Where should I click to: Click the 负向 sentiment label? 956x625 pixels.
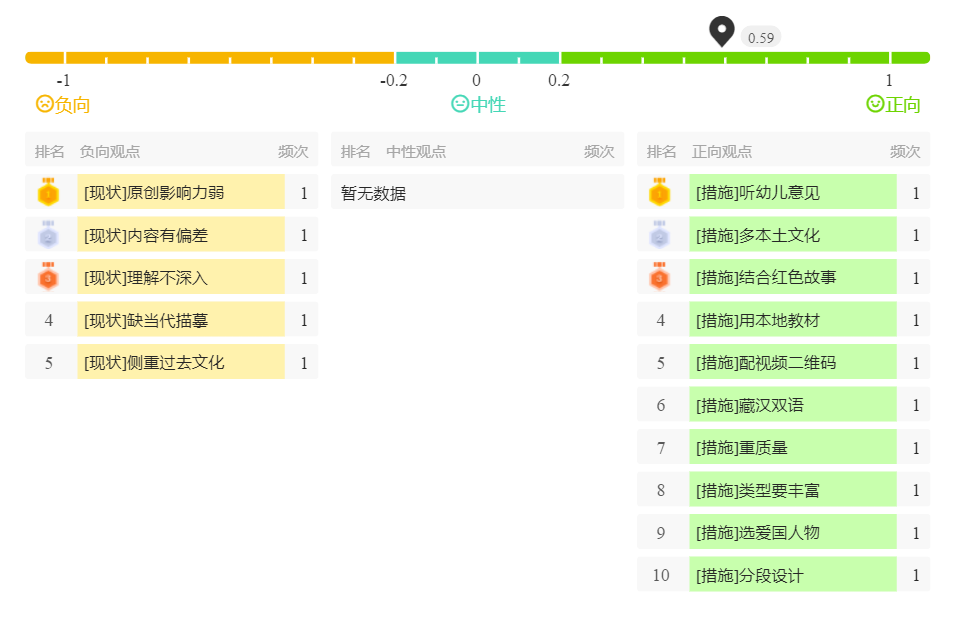point(73,105)
